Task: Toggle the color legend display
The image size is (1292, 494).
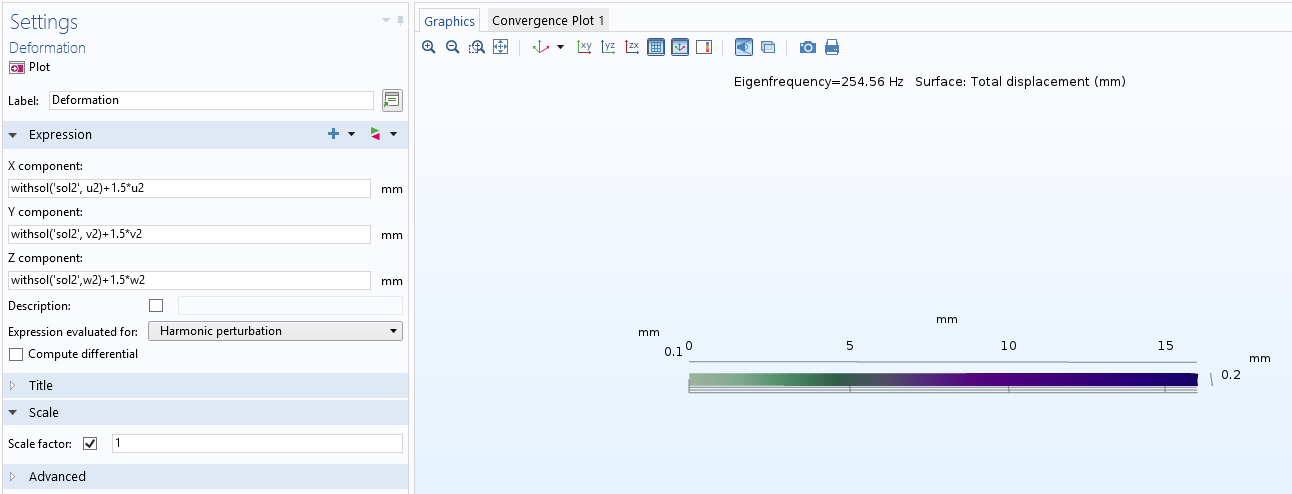Action: pyautogui.click(x=704, y=47)
